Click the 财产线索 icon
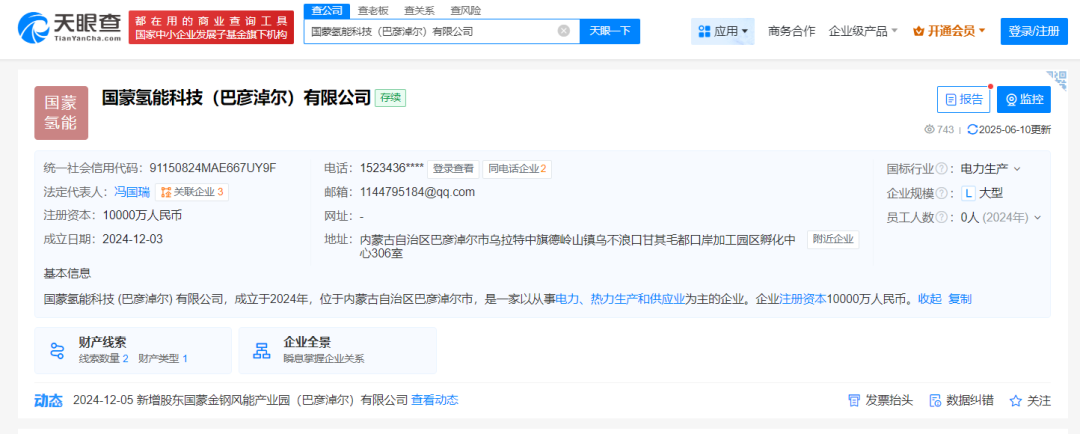1080x434 pixels. pyautogui.click(x=57, y=350)
